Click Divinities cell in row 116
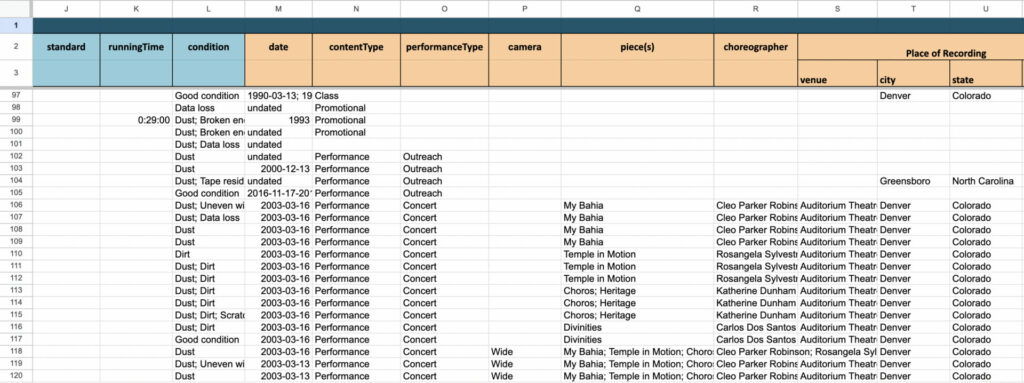Image resolution: width=1024 pixels, height=383 pixels. tap(637, 327)
